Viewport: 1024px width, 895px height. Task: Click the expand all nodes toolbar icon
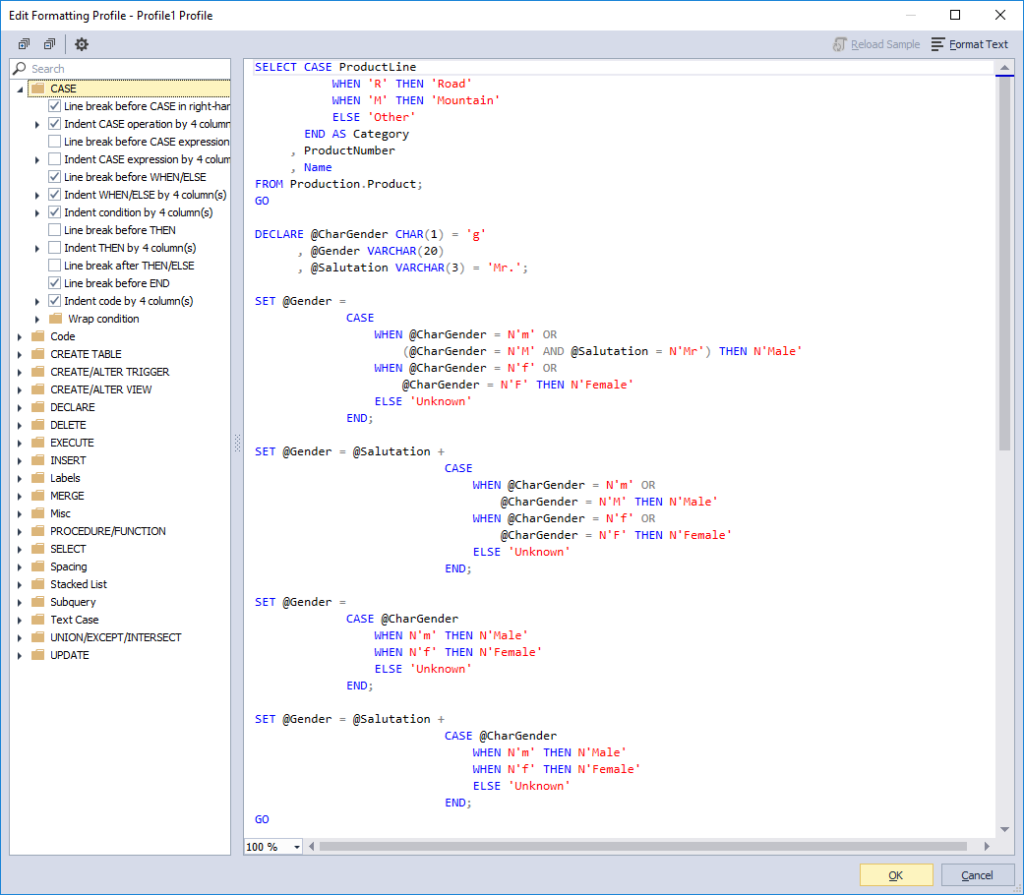click(x=24, y=44)
